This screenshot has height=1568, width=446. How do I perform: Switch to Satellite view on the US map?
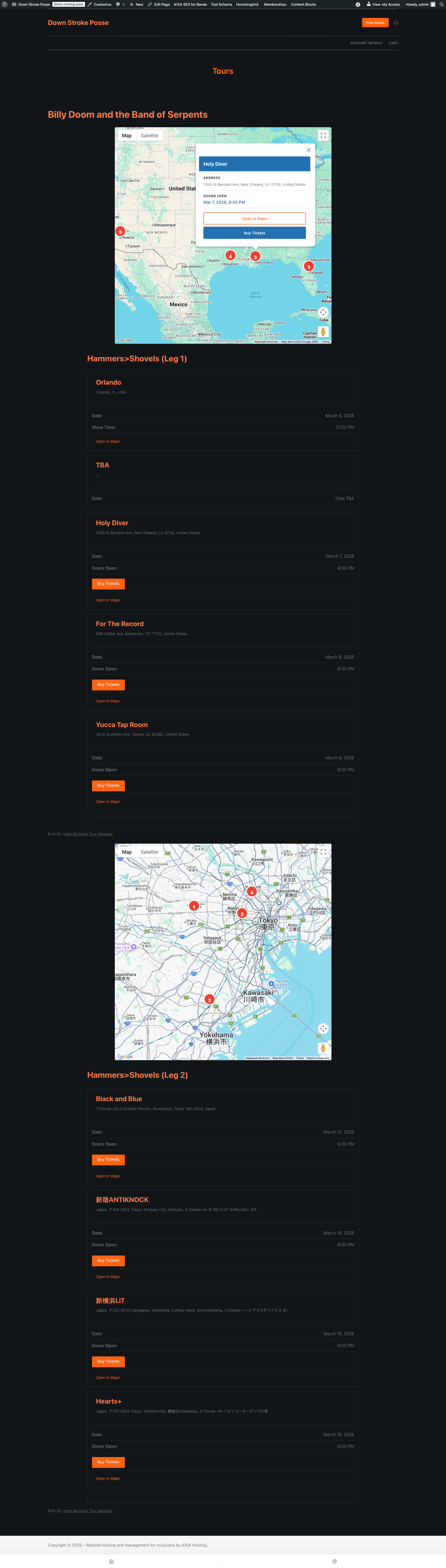click(150, 135)
